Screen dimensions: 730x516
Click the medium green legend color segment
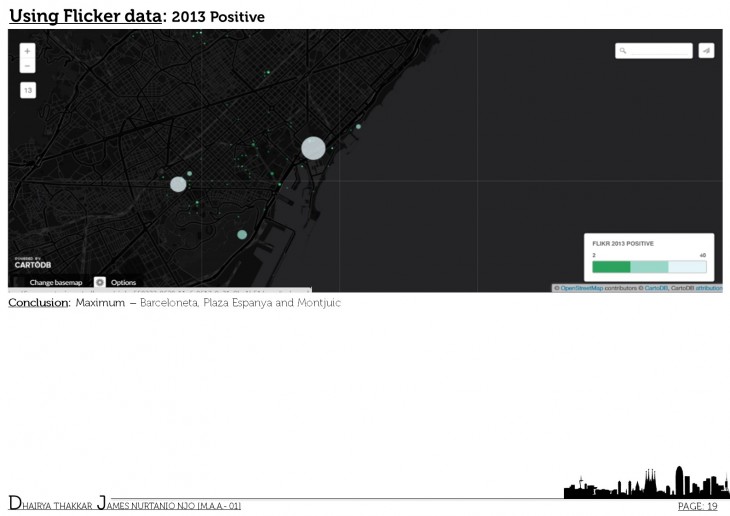point(649,267)
